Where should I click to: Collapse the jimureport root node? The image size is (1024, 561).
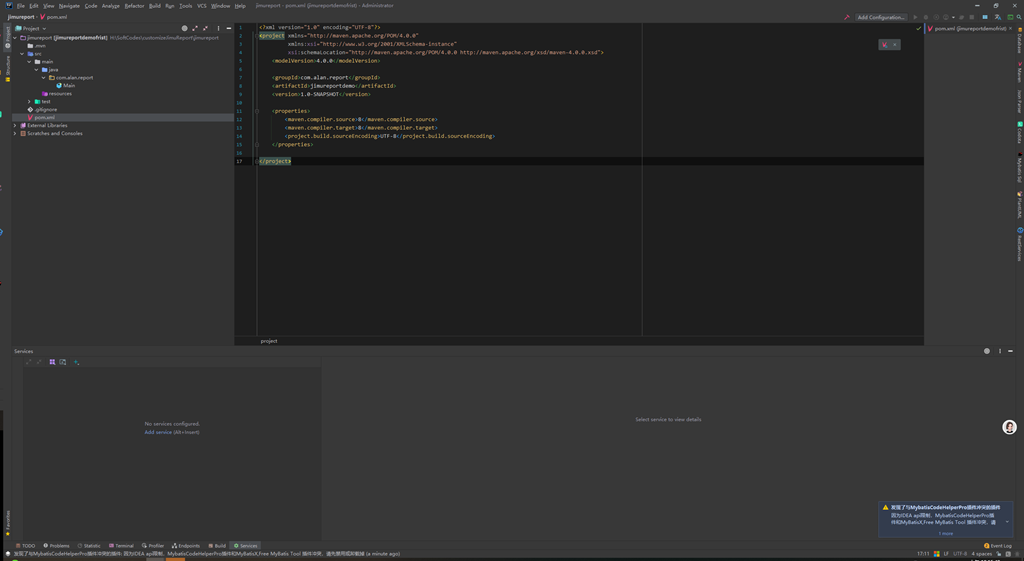click(15, 38)
